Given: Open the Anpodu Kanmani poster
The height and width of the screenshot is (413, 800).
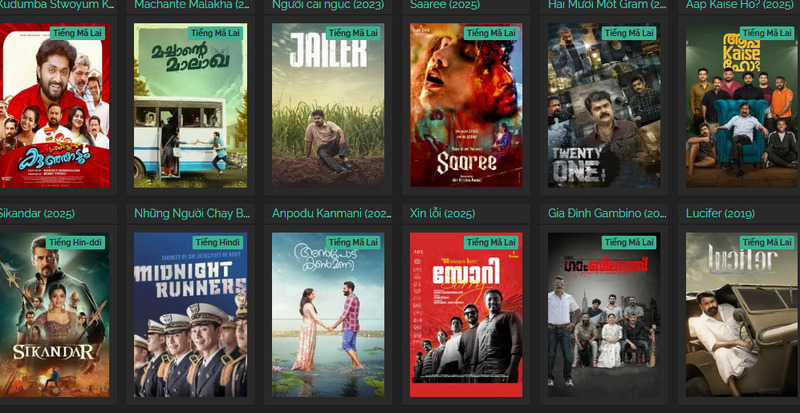Looking at the screenshot, I should [328, 315].
